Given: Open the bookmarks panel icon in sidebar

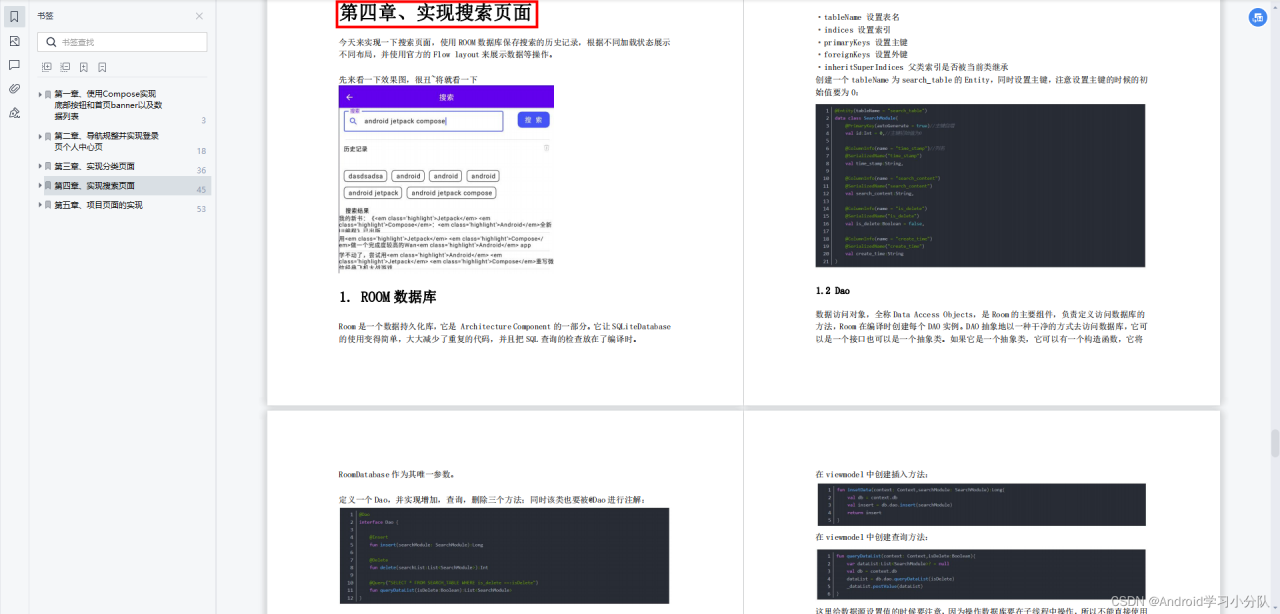Looking at the screenshot, I should click(14, 17).
